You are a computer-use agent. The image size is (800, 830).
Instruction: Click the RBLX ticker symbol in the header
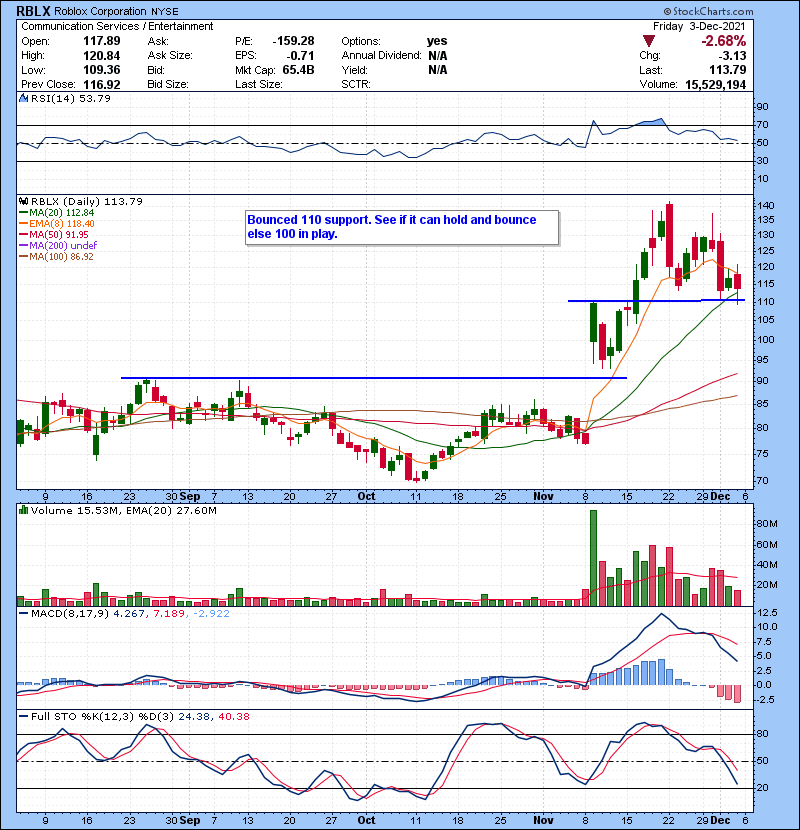pyautogui.click(x=33, y=11)
